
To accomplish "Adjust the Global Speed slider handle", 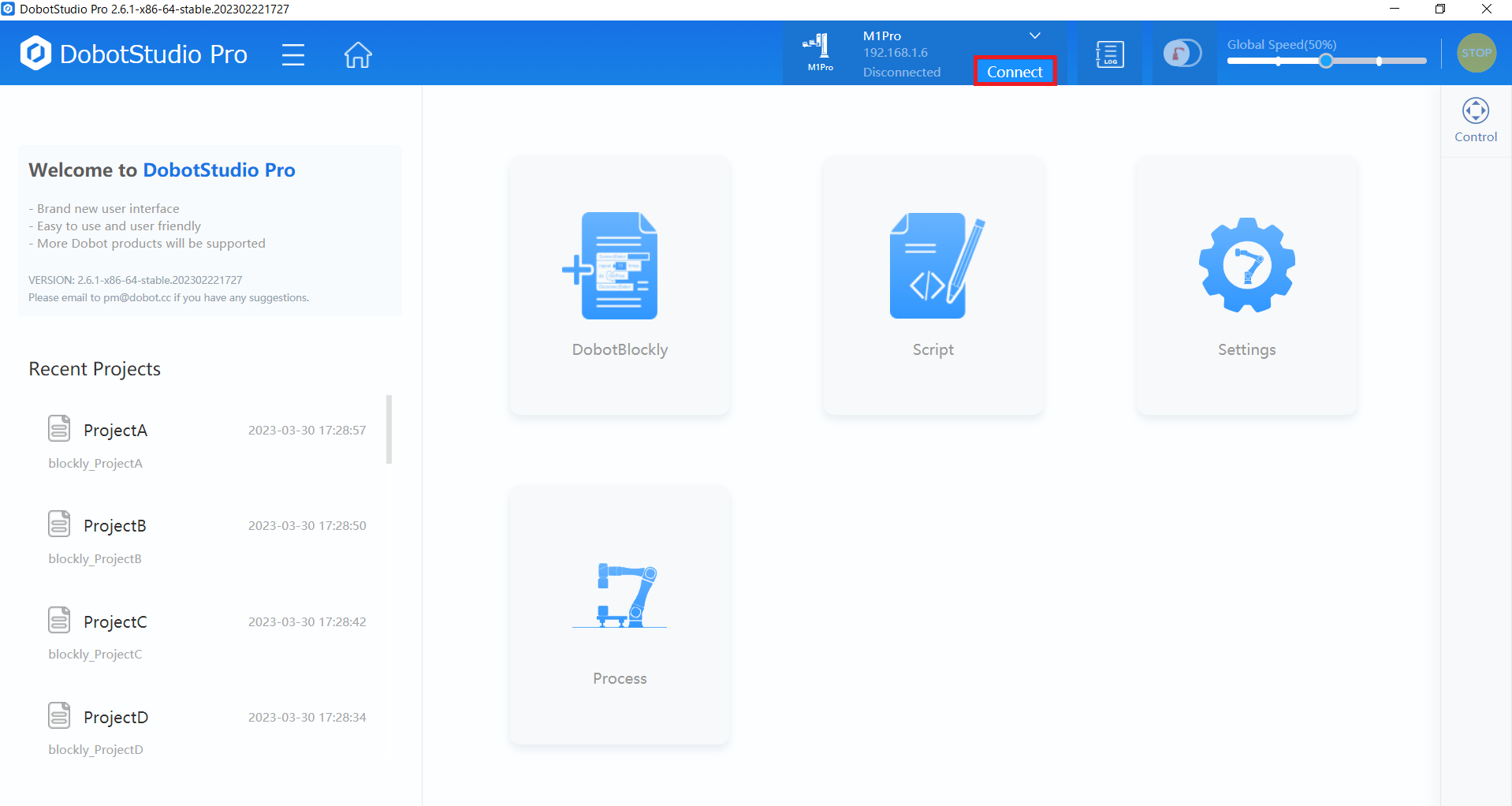I will tap(1326, 61).
